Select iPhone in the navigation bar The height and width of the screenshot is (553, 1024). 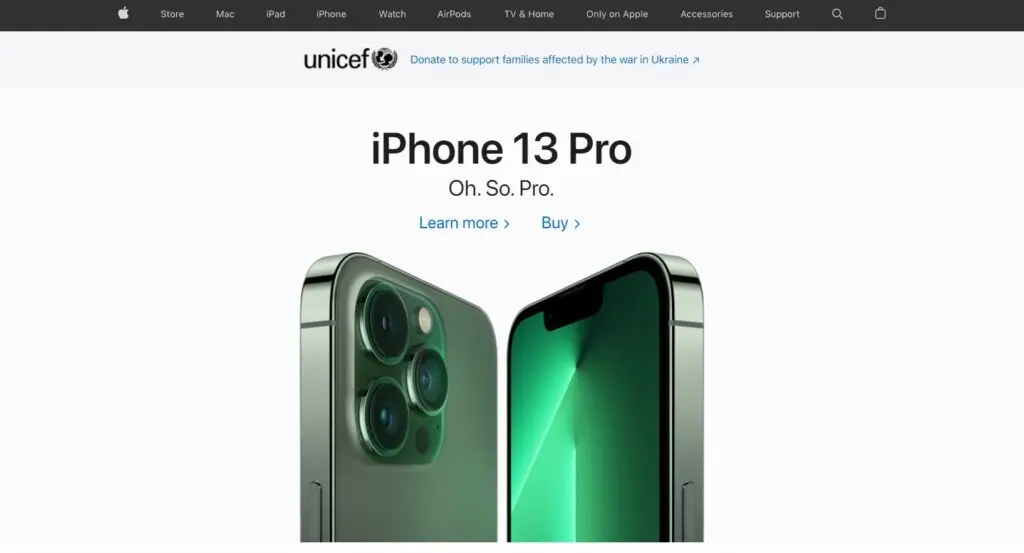[331, 14]
